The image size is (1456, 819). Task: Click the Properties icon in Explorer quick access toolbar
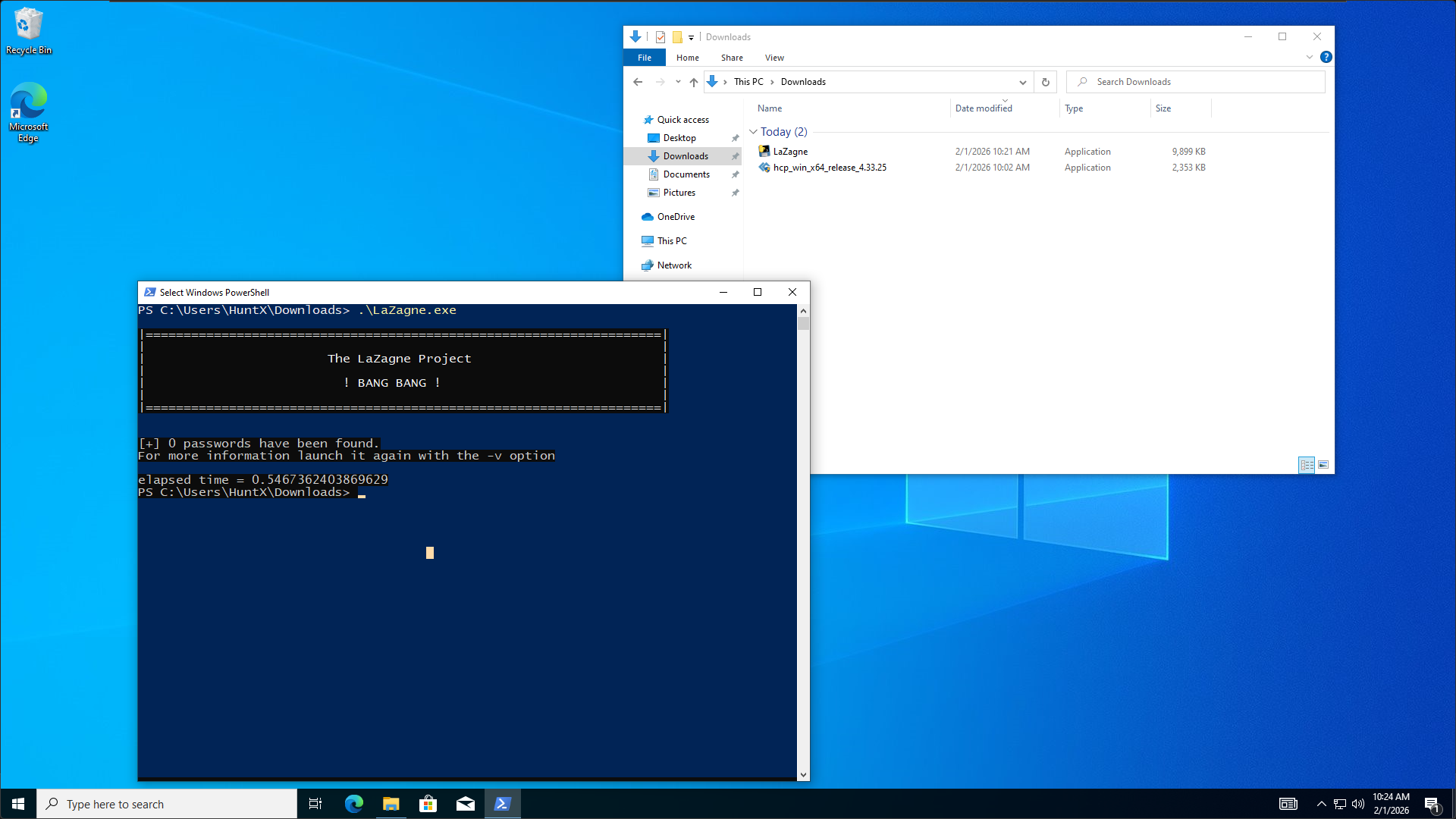pos(661,37)
